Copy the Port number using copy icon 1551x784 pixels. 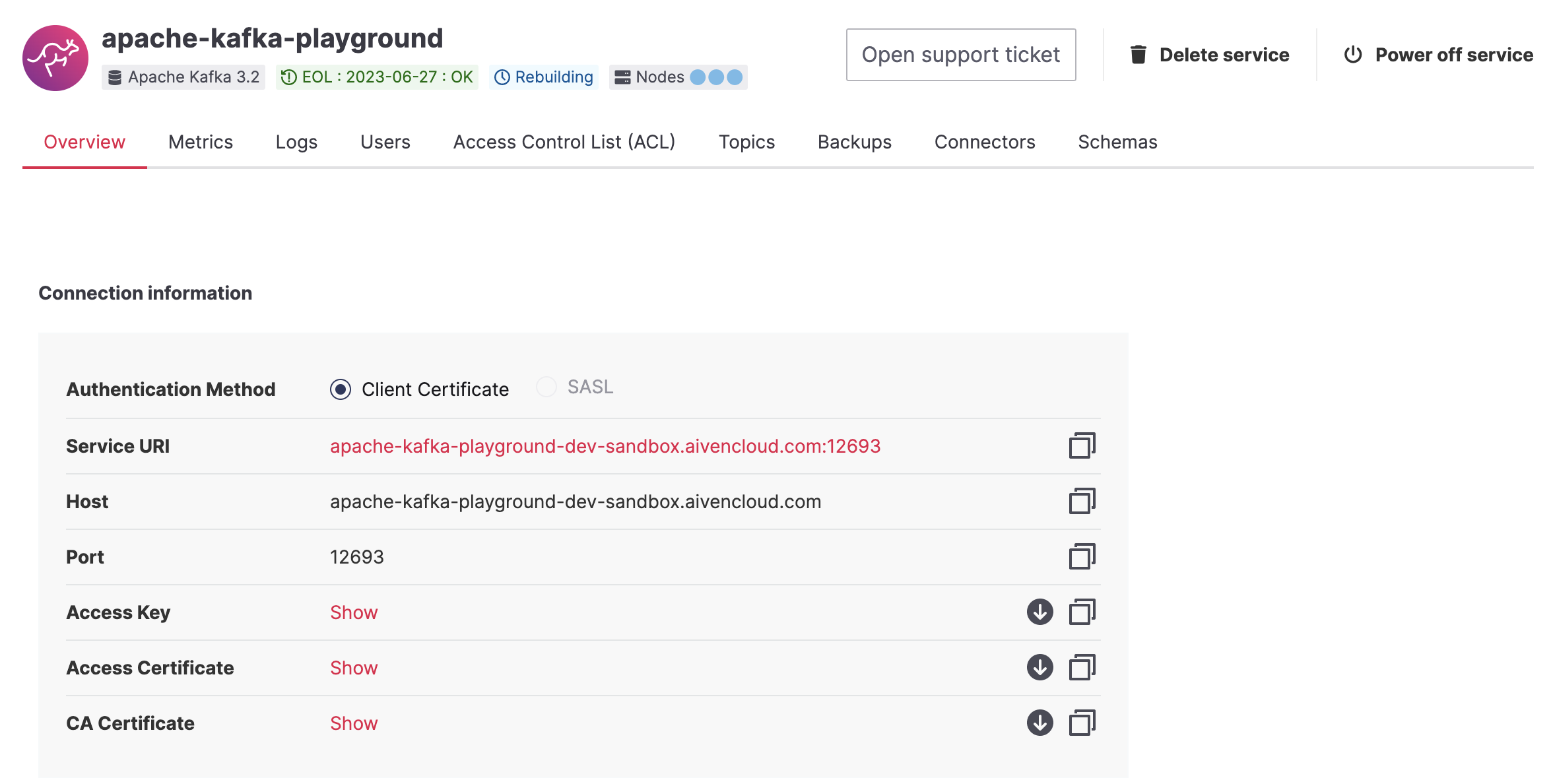1081,556
